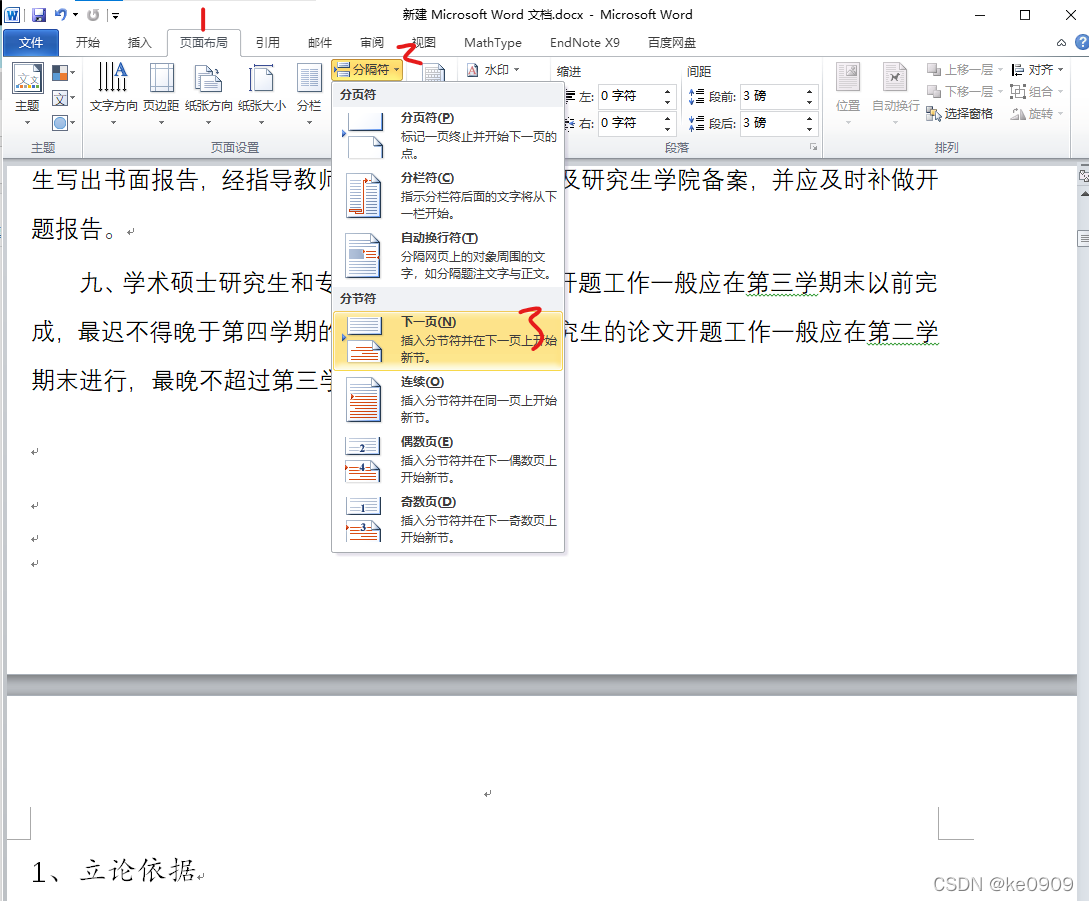Screen dimensions: 1089x901
Task: Choose Odd Page (奇数页(D)) section break
Action: (x=448, y=519)
